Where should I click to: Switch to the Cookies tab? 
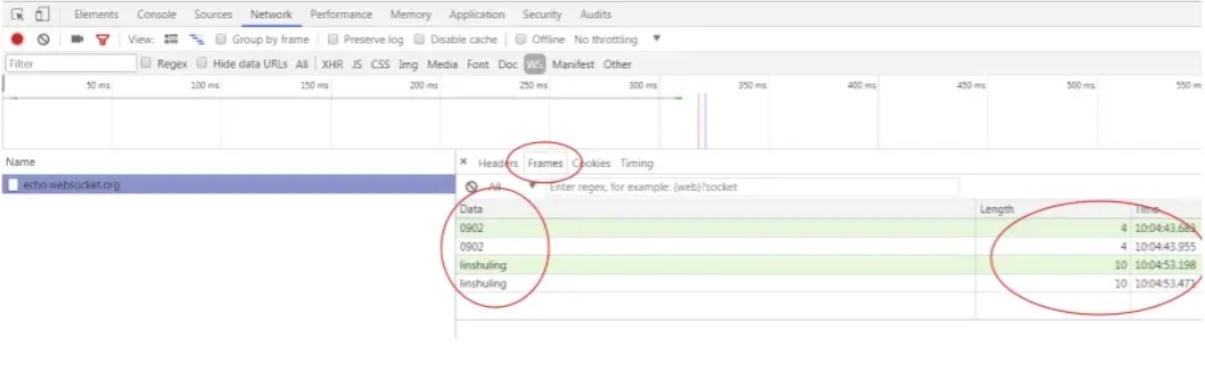[591, 163]
